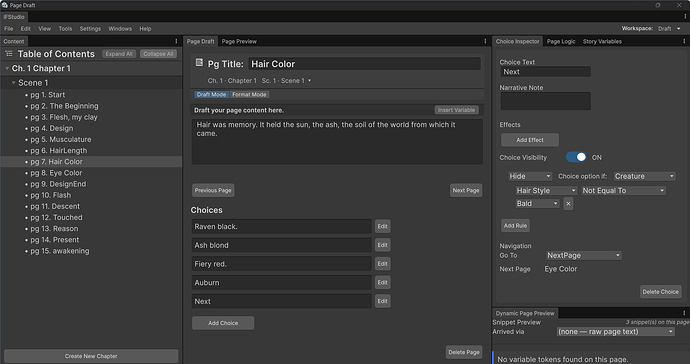Open the Page Draft panel options menu
690x364 pixels.
tap(485, 41)
